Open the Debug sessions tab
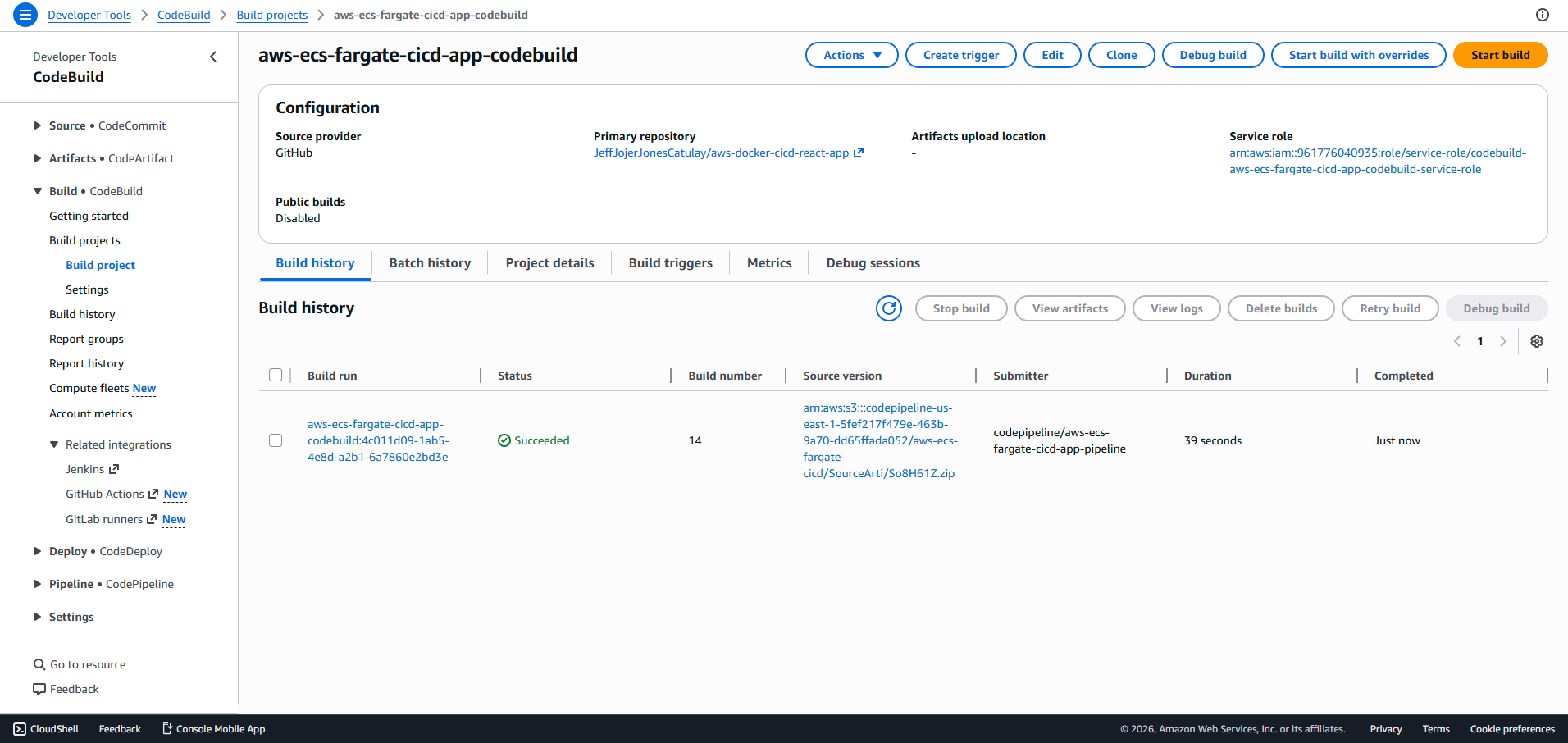The width and height of the screenshot is (1568, 743). click(x=873, y=263)
